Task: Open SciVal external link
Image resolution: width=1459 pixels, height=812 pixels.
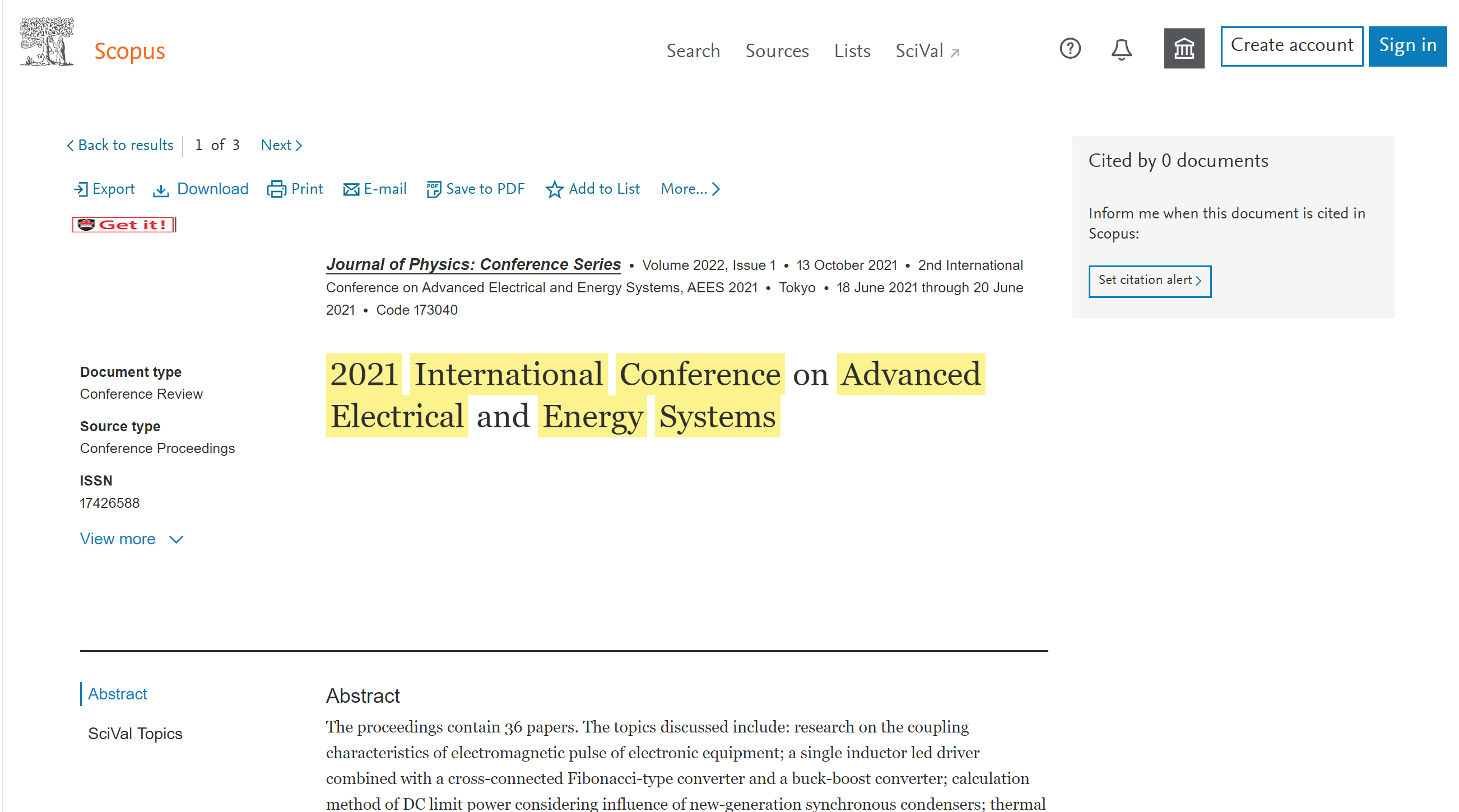Action: [927, 51]
